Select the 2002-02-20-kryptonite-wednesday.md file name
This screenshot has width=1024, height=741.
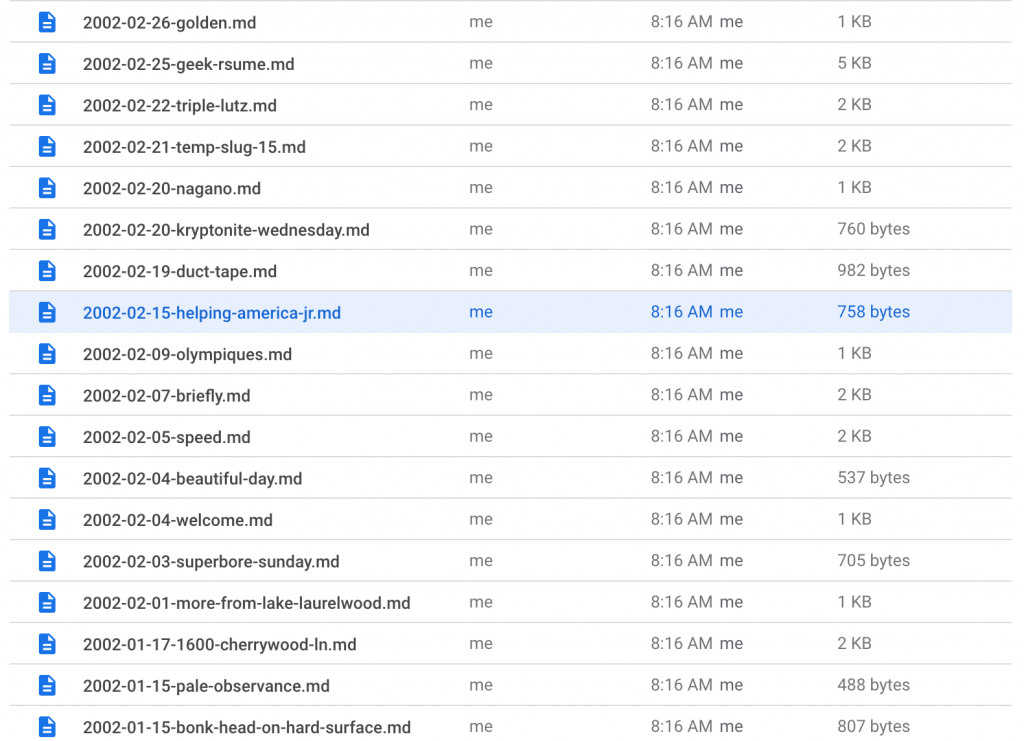[x=226, y=230]
